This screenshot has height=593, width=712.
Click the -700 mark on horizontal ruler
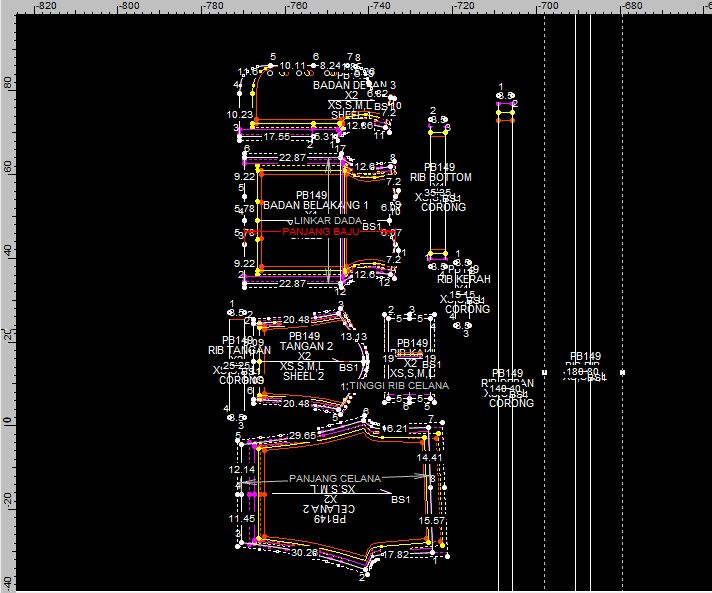(x=547, y=6)
